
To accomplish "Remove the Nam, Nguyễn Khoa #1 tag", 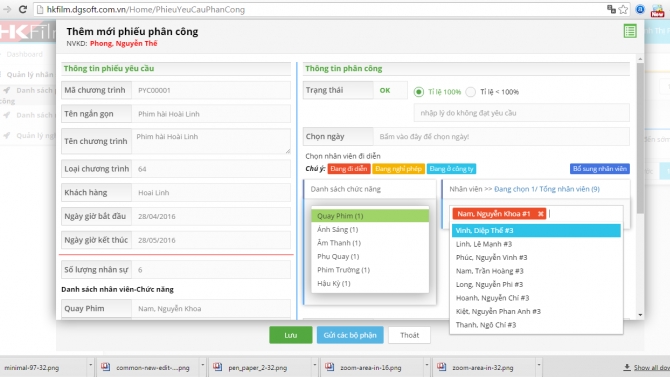I will [541, 214].
